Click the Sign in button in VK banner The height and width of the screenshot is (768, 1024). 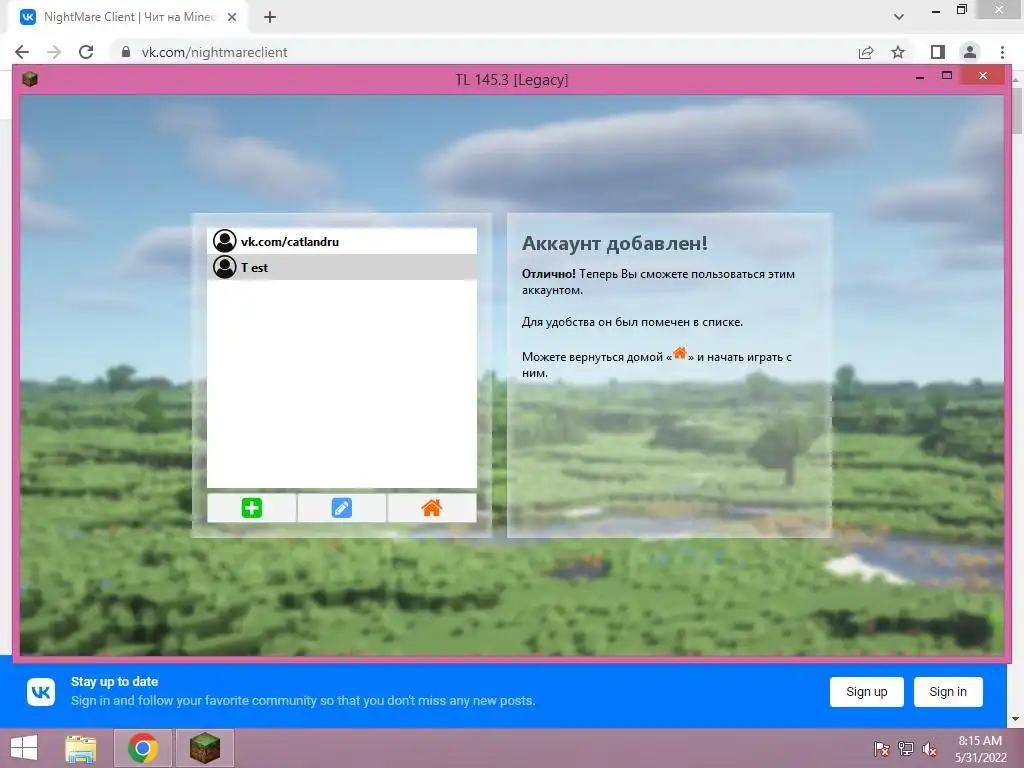(x=948, y=692)
